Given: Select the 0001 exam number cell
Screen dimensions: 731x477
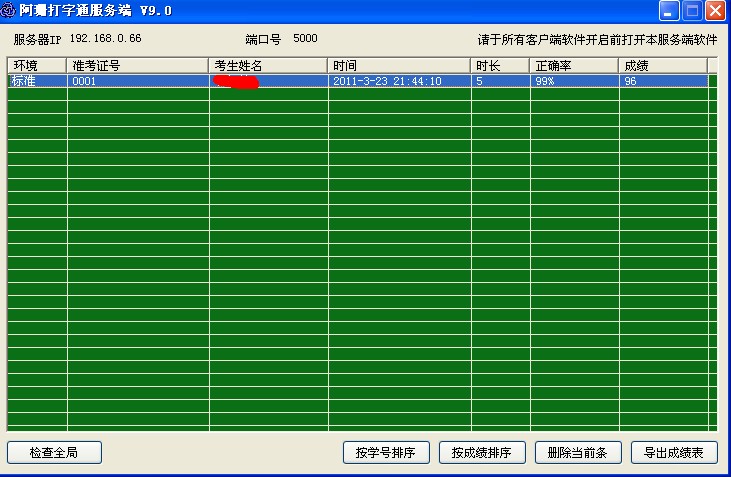Looking at the screenshot, I should (x=138, y=81).
